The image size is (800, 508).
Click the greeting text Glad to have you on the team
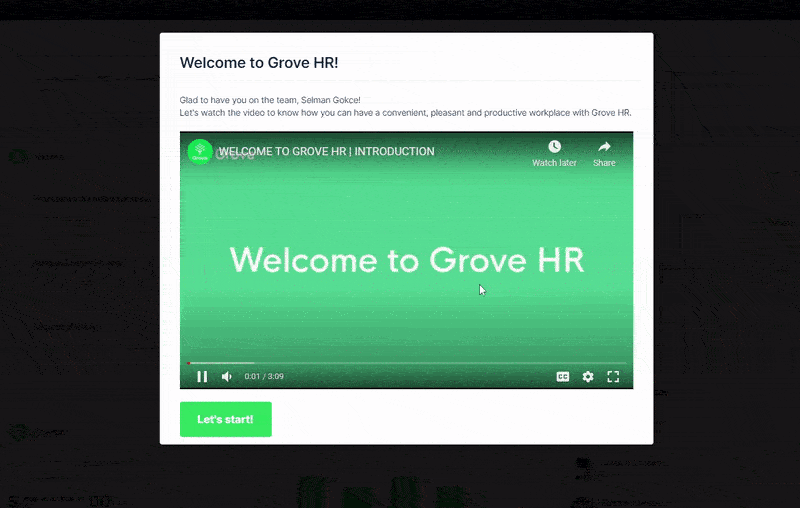tap(270, 100)
